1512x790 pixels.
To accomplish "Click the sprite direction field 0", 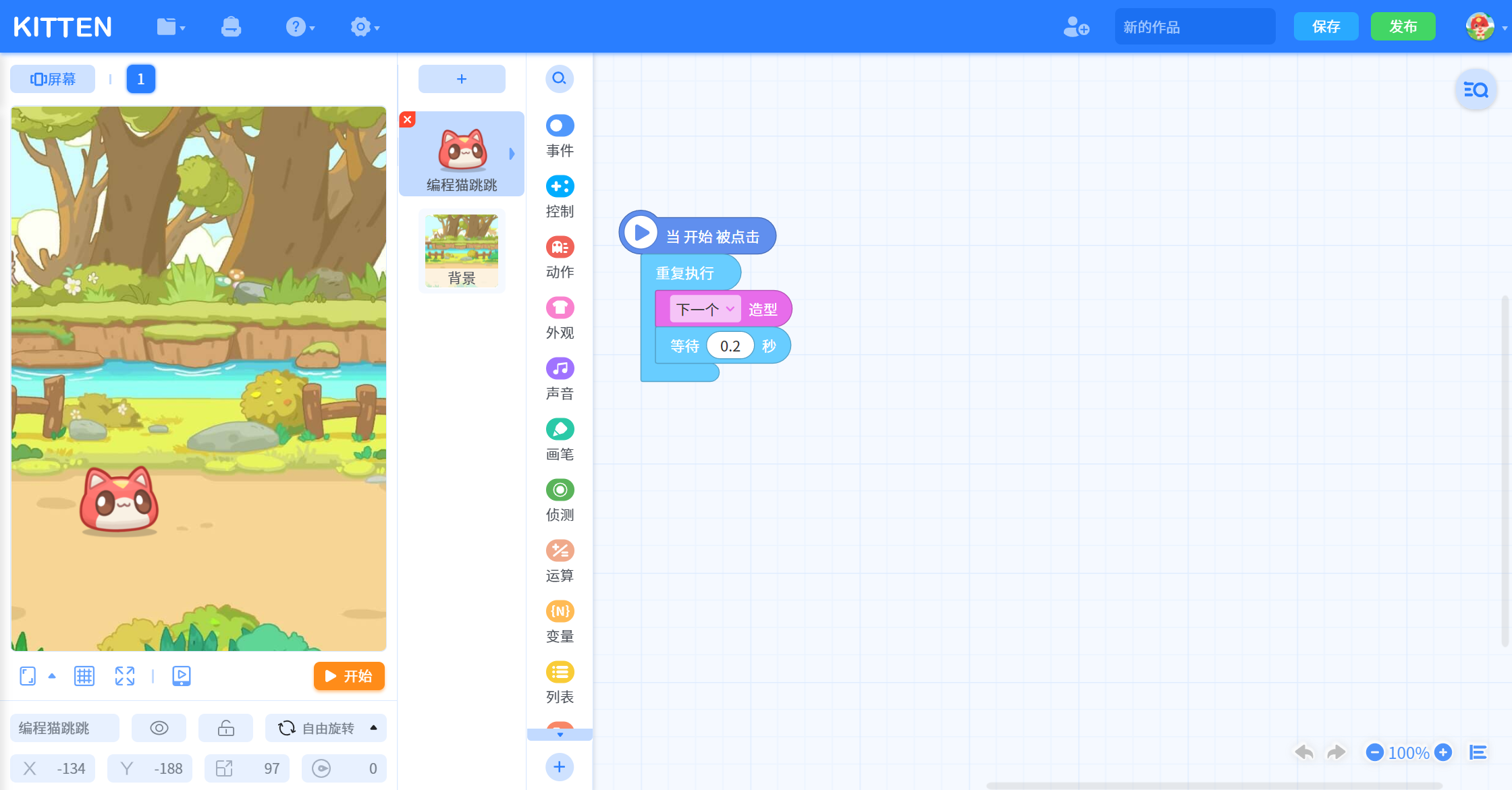I will [x=344, y=768].
